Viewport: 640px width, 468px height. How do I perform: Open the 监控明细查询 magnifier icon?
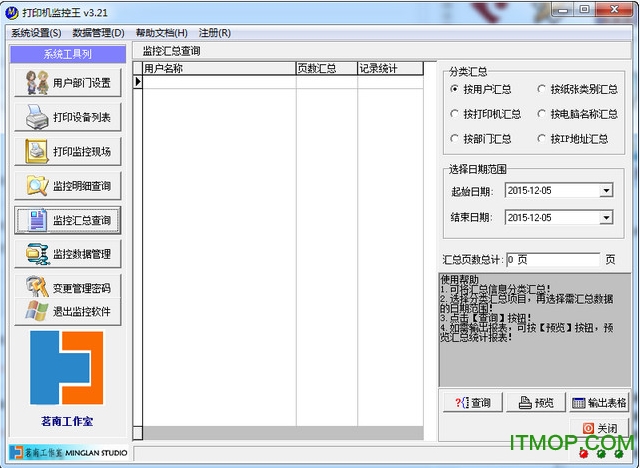tap(37, 186)
